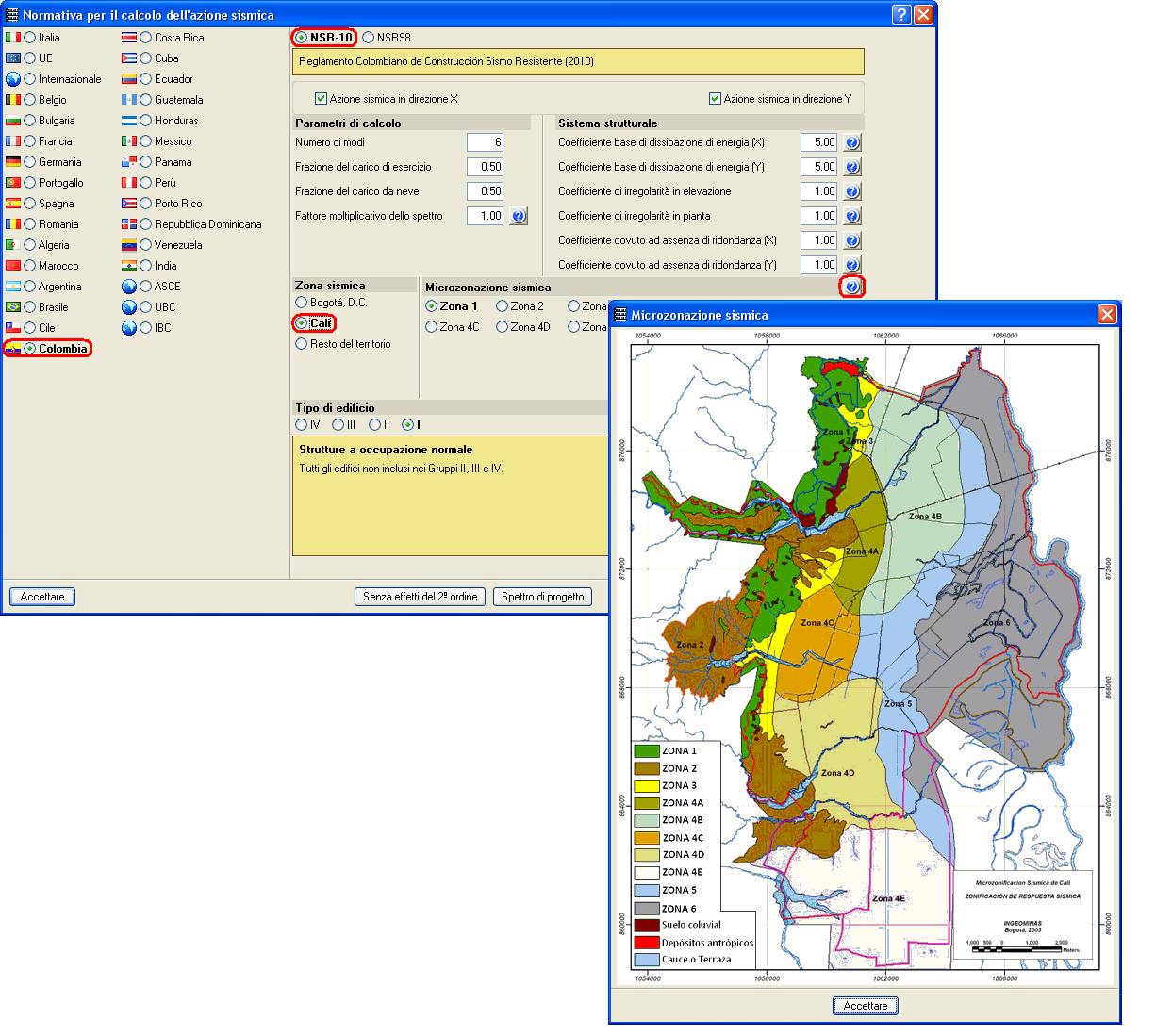Edit Frazione del carico da neve field
The image size is (1172, 1036).
click(x=486, y=191)
